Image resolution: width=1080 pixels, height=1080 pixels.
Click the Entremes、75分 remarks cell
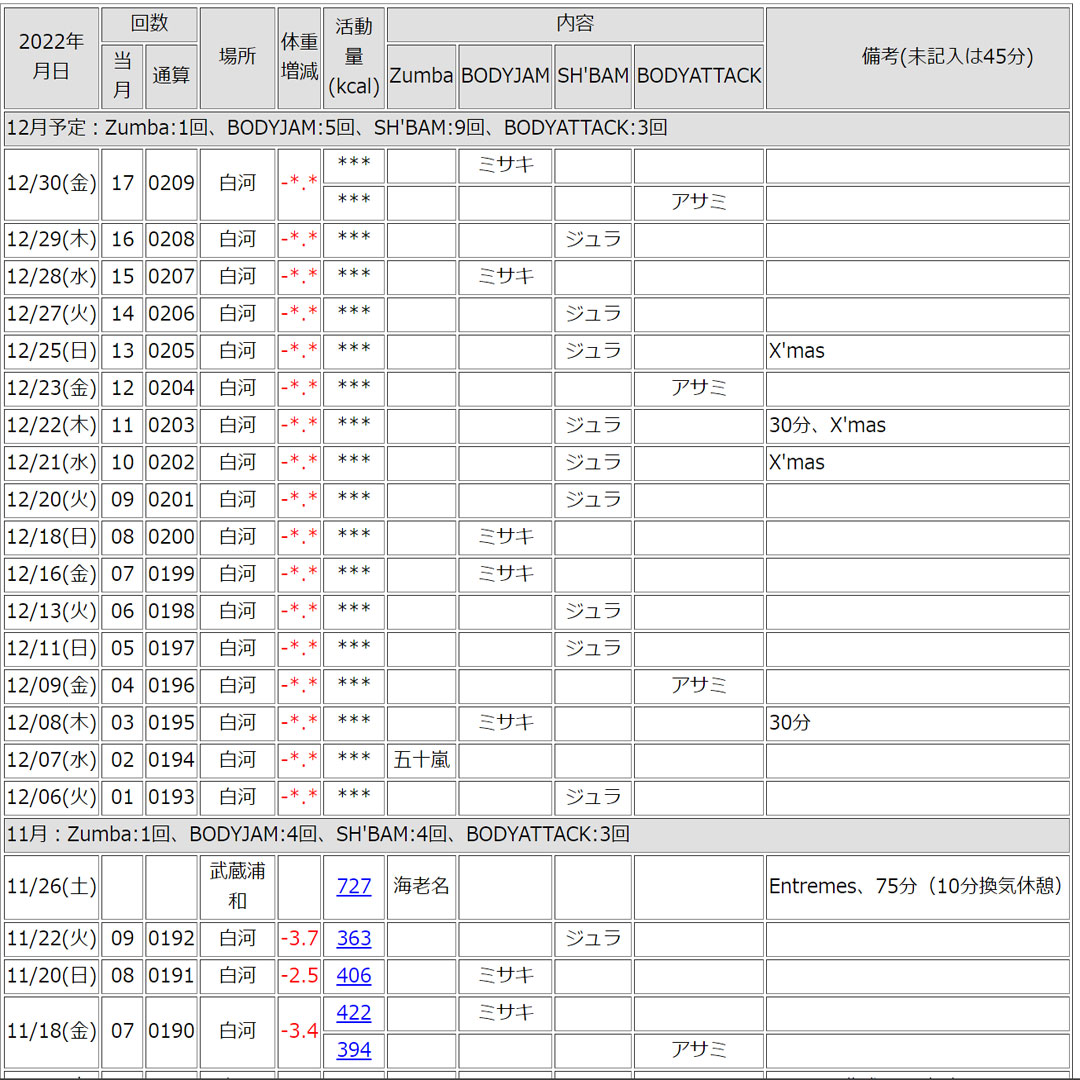918,887
